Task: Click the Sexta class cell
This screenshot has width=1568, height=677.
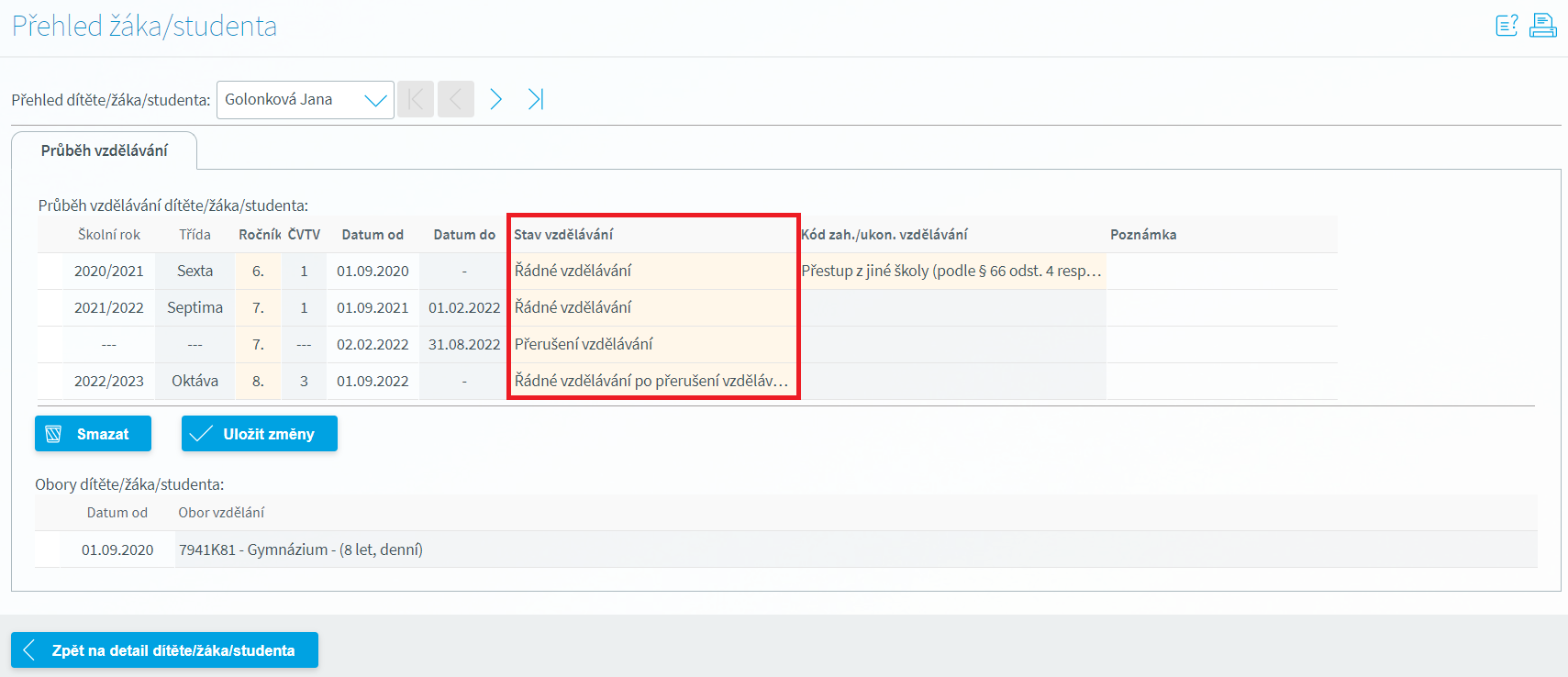Action: pyautogui.click(x=195, y=272)
